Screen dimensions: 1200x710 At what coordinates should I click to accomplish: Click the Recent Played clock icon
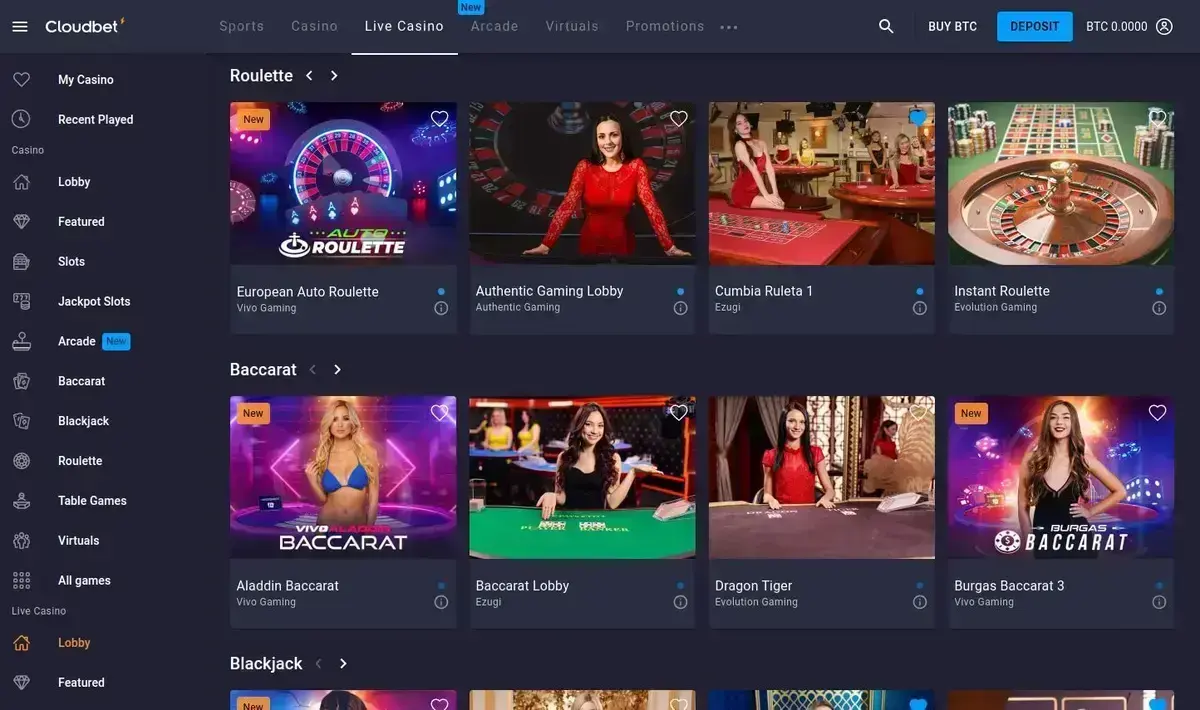pyautogui.click(x=21, y=119)
